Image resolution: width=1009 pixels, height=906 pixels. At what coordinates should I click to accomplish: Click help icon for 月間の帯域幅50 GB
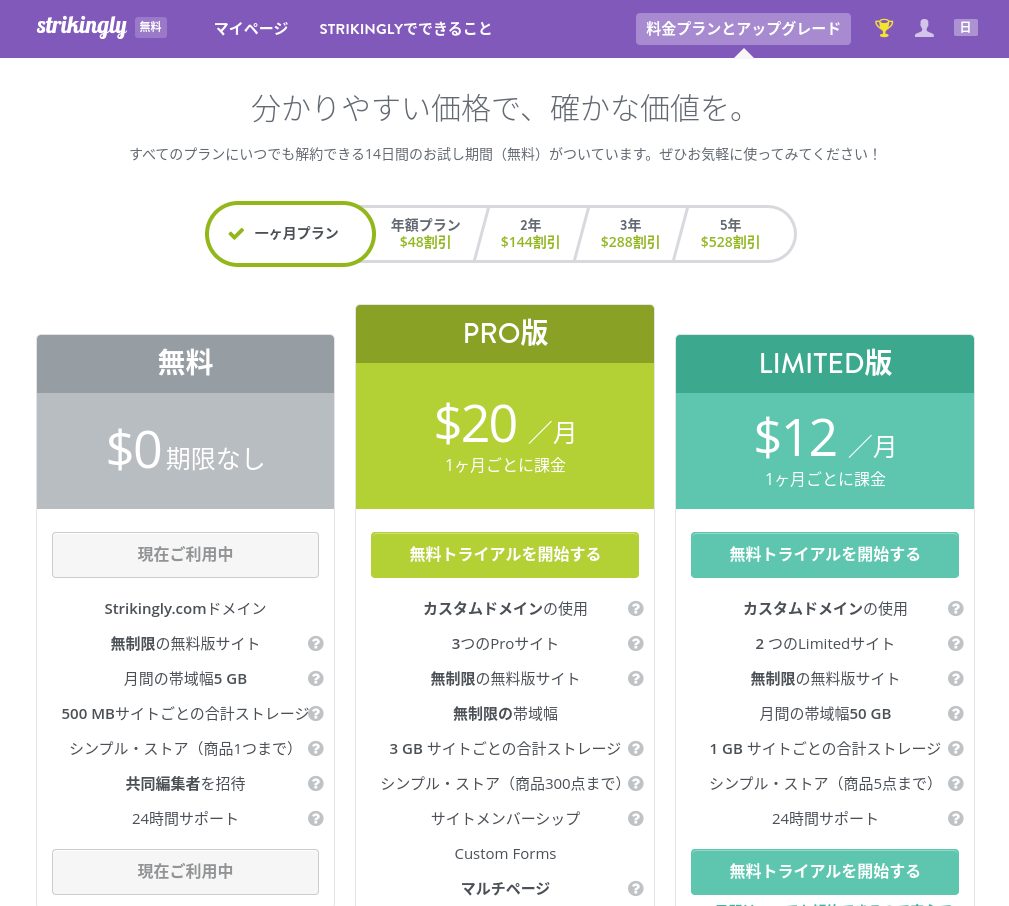[x=956, y=714]
